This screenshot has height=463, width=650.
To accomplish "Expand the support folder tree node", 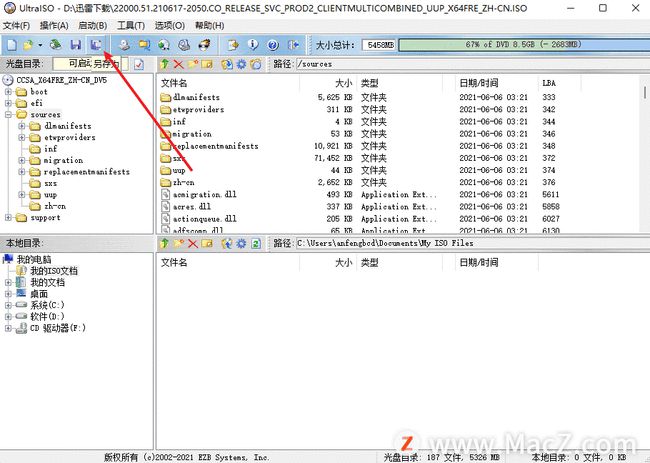I will click(8, 217).
